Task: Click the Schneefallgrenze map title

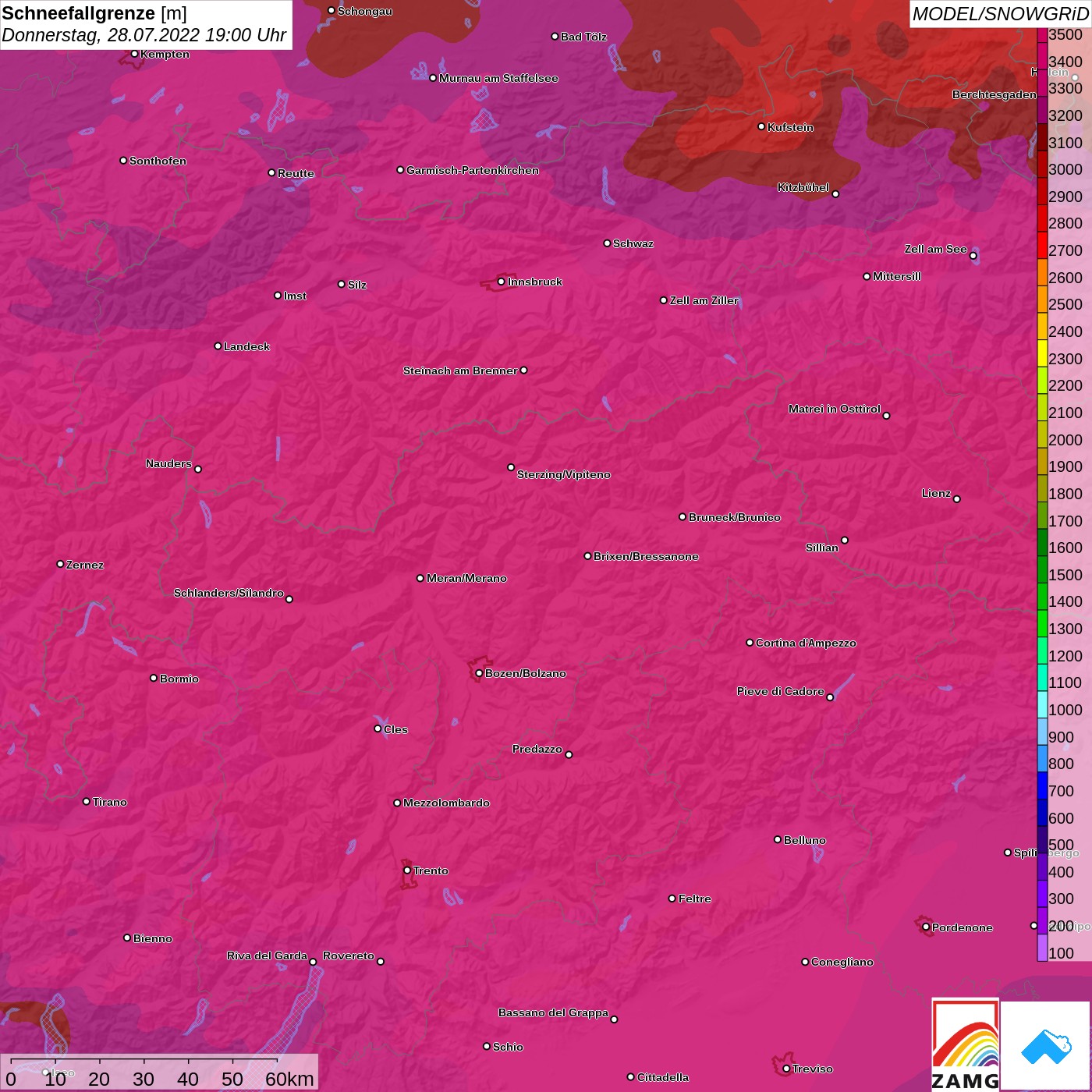Action: tap(78, 13)
